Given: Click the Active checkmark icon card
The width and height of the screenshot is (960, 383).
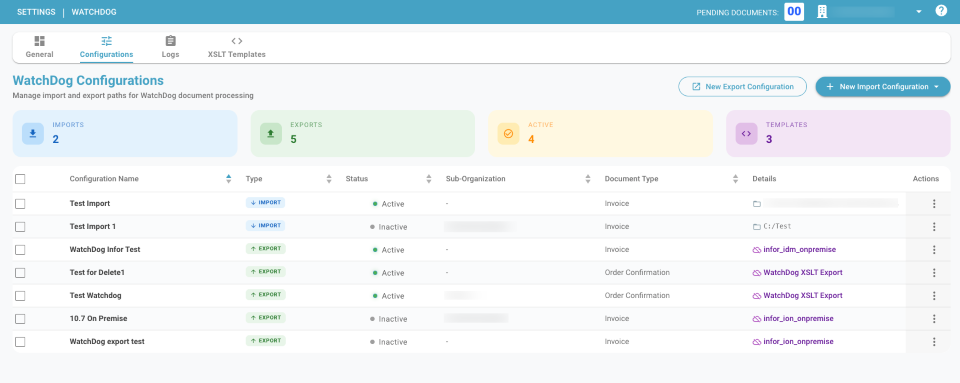Looking at the screenshot, I should click(508, 133).
